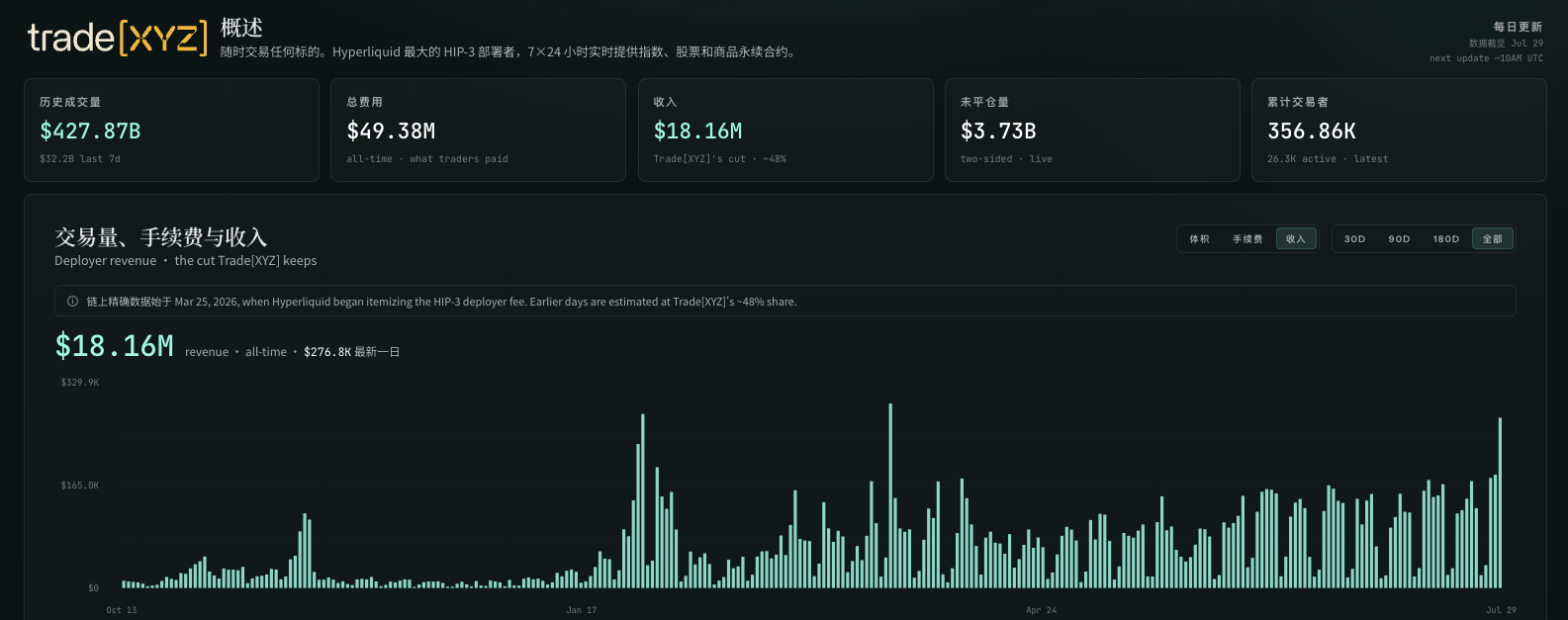1568x620 pixels.
Task: Select the 全部 time range
Action: point(1493,239)
